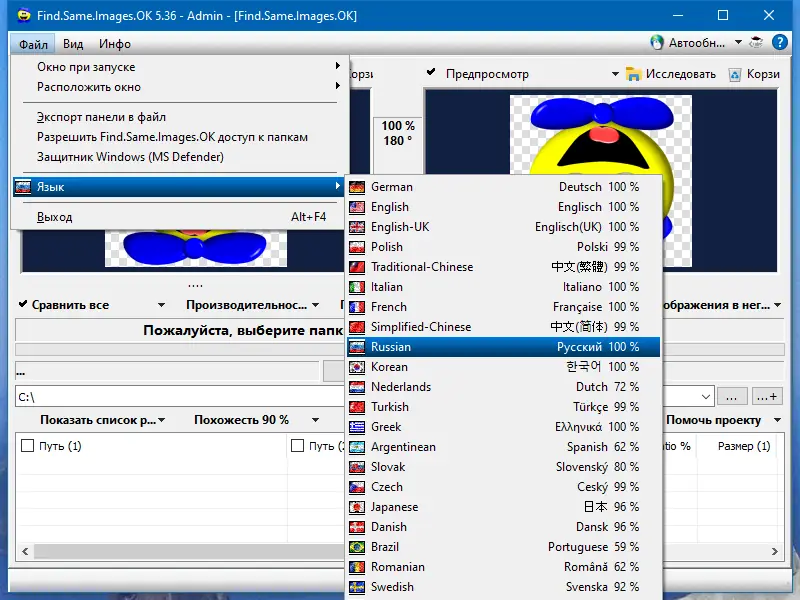Expand the Расположить окно submenu

[x=180, y=87]
